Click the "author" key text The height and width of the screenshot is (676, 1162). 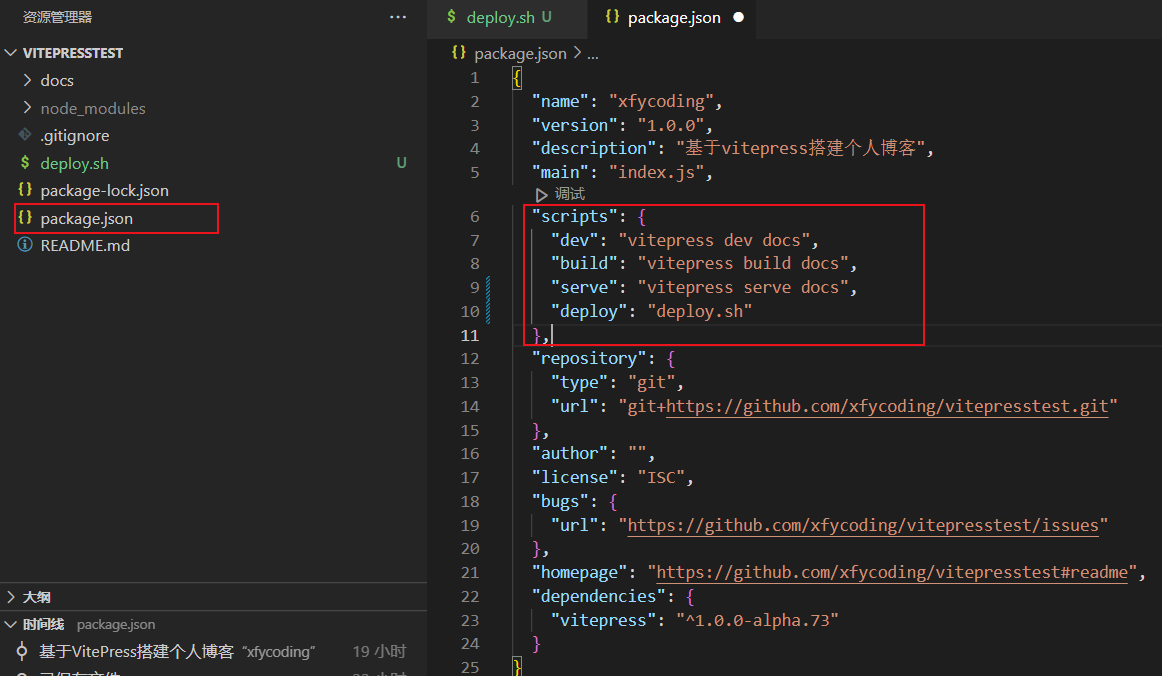[570, 453]
